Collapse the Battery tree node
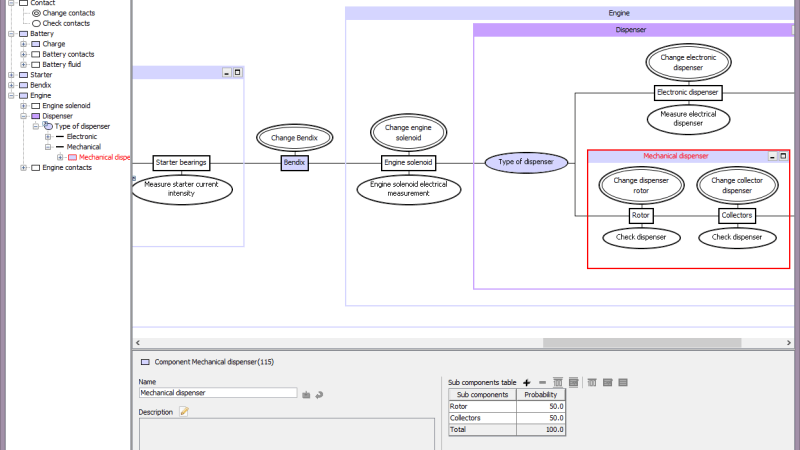 point(11,34)
